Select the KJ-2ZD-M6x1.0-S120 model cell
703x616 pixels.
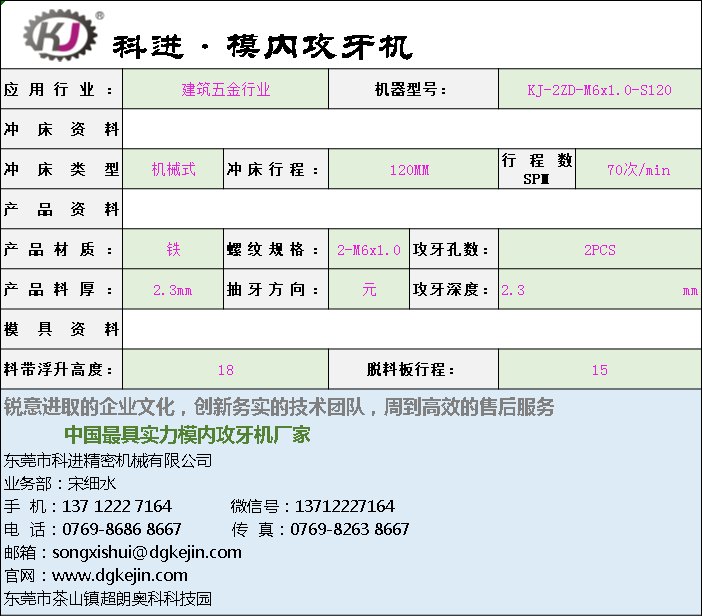coord(600,89)
